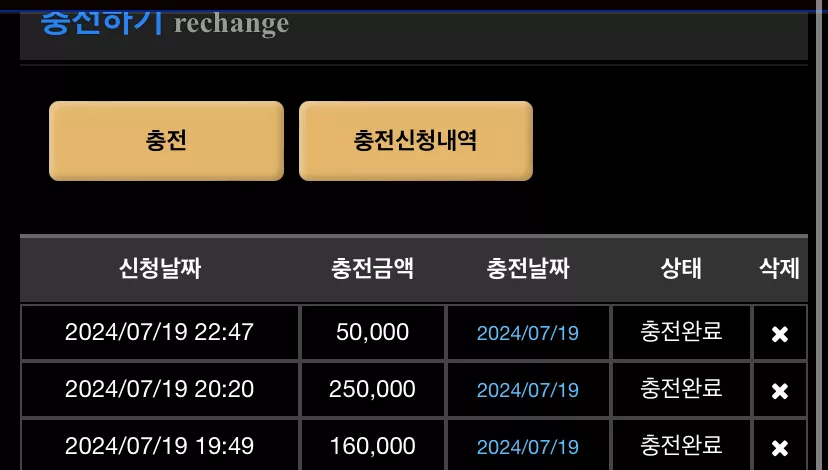Delete the 22:47 recharge entry
Screen dimensions: 828x470
[779, 334]
